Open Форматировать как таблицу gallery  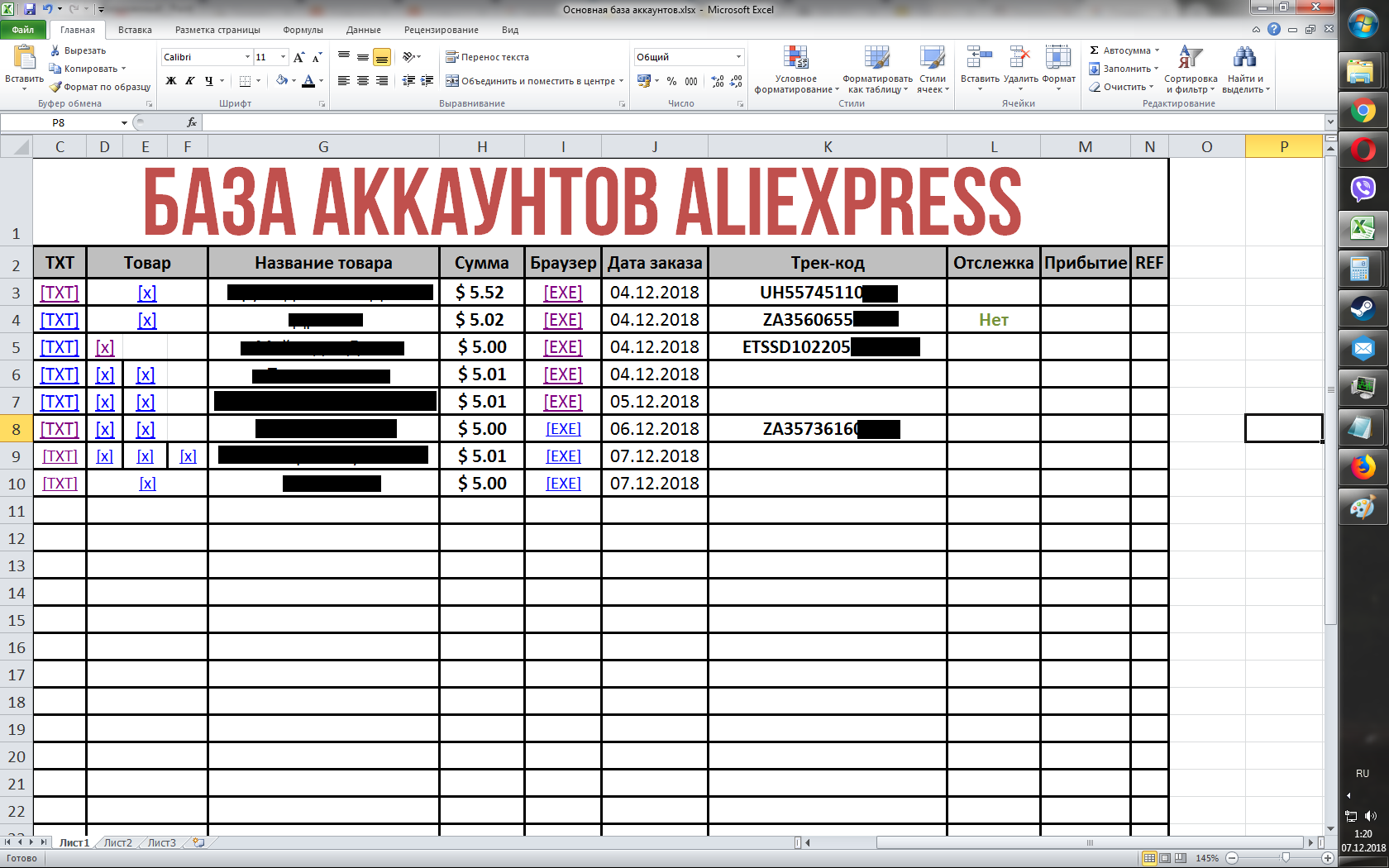click(878, 69)
